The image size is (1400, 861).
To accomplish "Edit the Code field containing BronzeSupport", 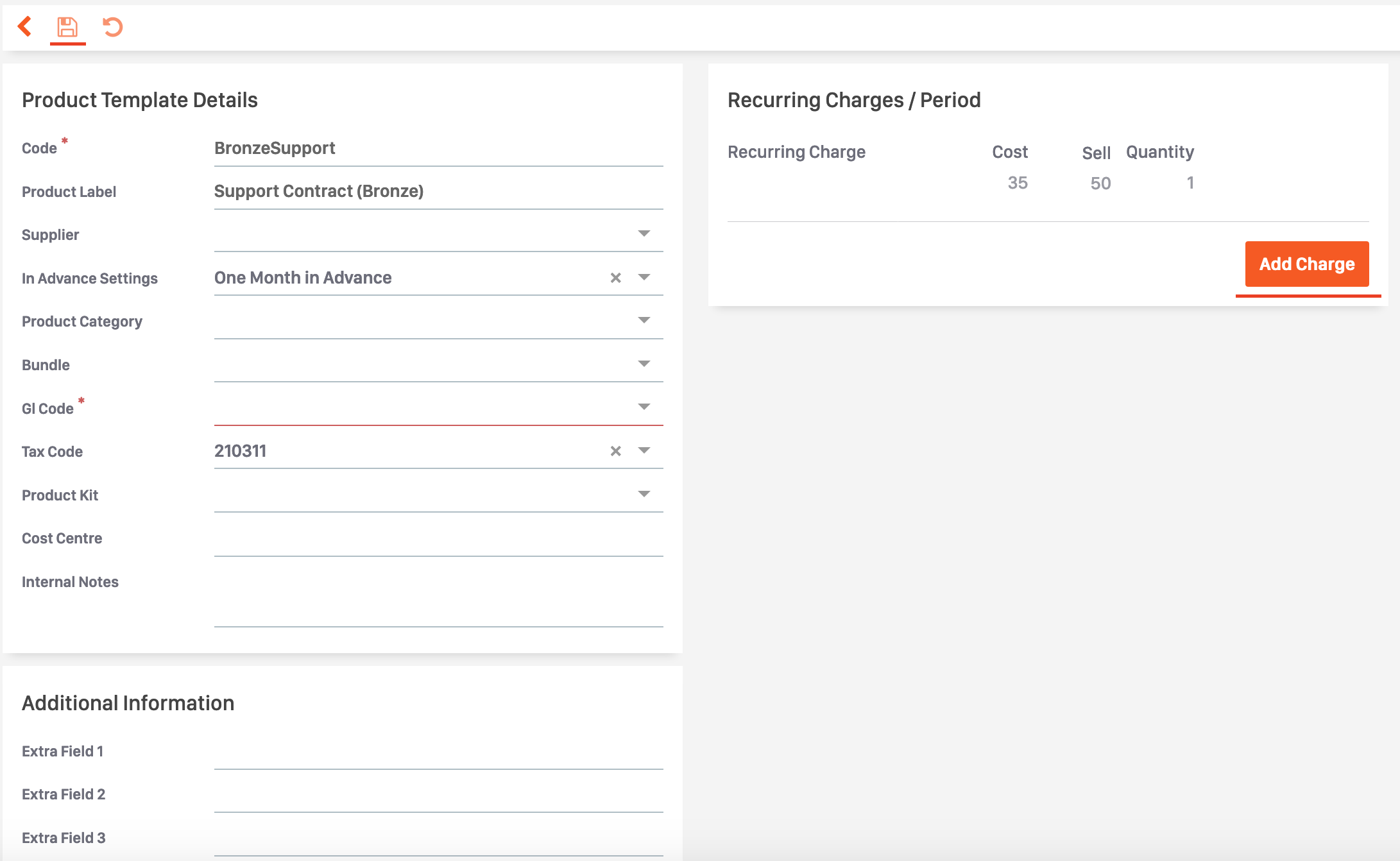I will click(438, 148).
